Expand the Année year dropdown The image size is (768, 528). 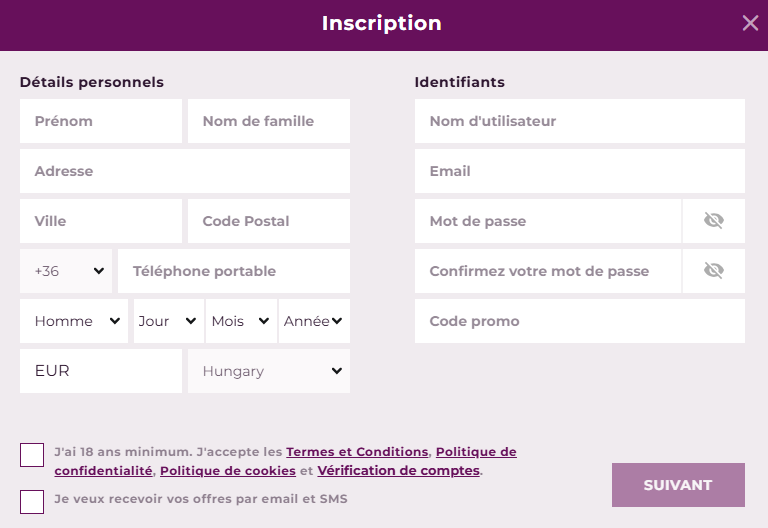pyautogui.click(x=314, y=321)
